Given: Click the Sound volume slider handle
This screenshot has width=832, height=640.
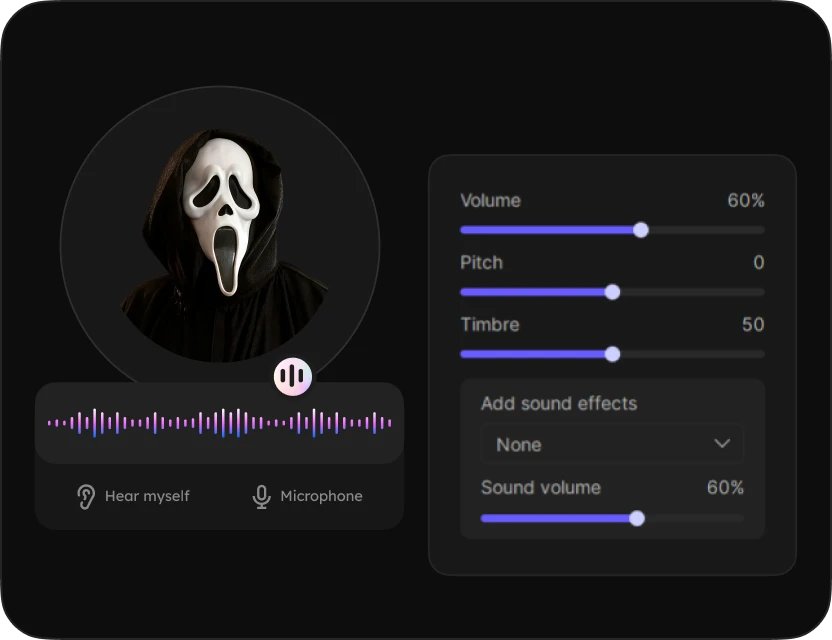Looking at the screenshot, I should [x=637, y=518].
